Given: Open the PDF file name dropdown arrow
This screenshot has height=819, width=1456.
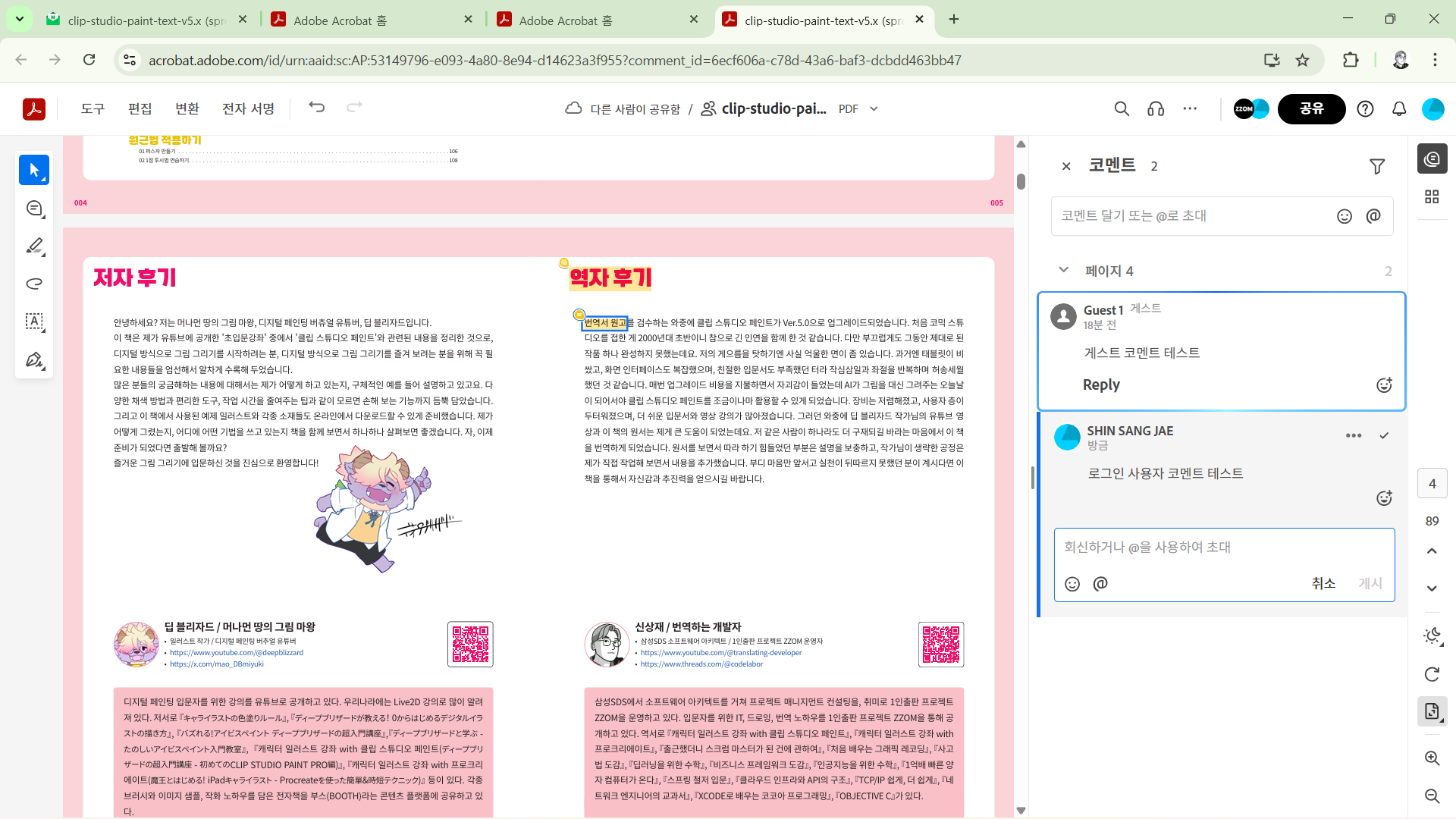Looking at the screenshot, I should tap(874, 109).
